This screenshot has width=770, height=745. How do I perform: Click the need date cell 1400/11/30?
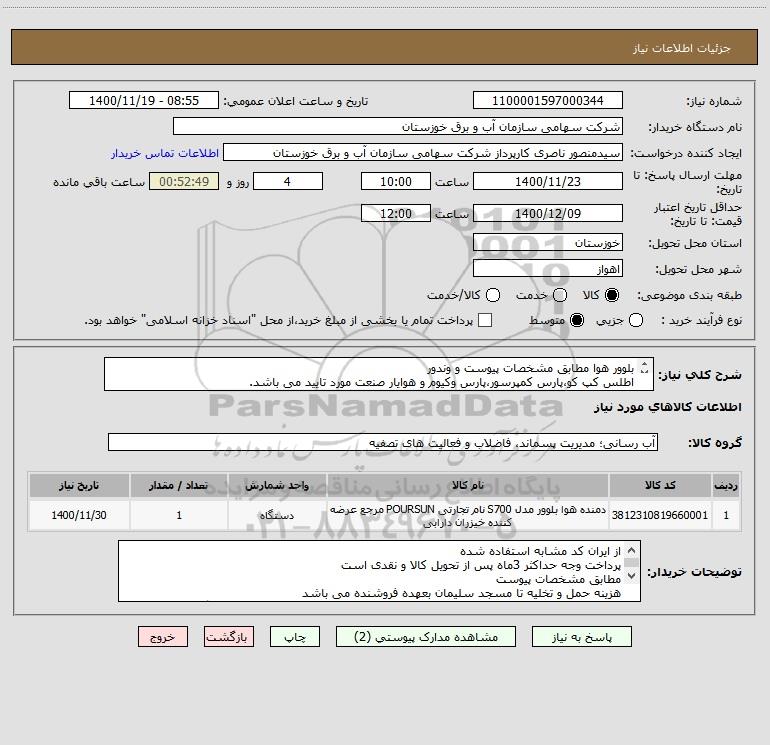79,515
